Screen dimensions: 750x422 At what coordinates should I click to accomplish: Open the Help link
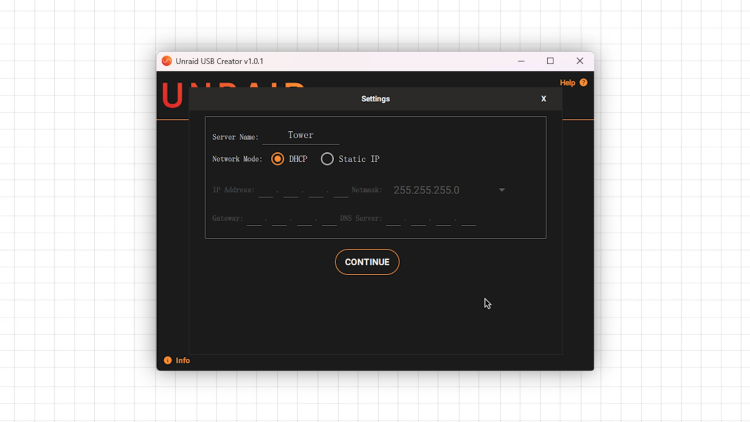(x=567, y=83)
